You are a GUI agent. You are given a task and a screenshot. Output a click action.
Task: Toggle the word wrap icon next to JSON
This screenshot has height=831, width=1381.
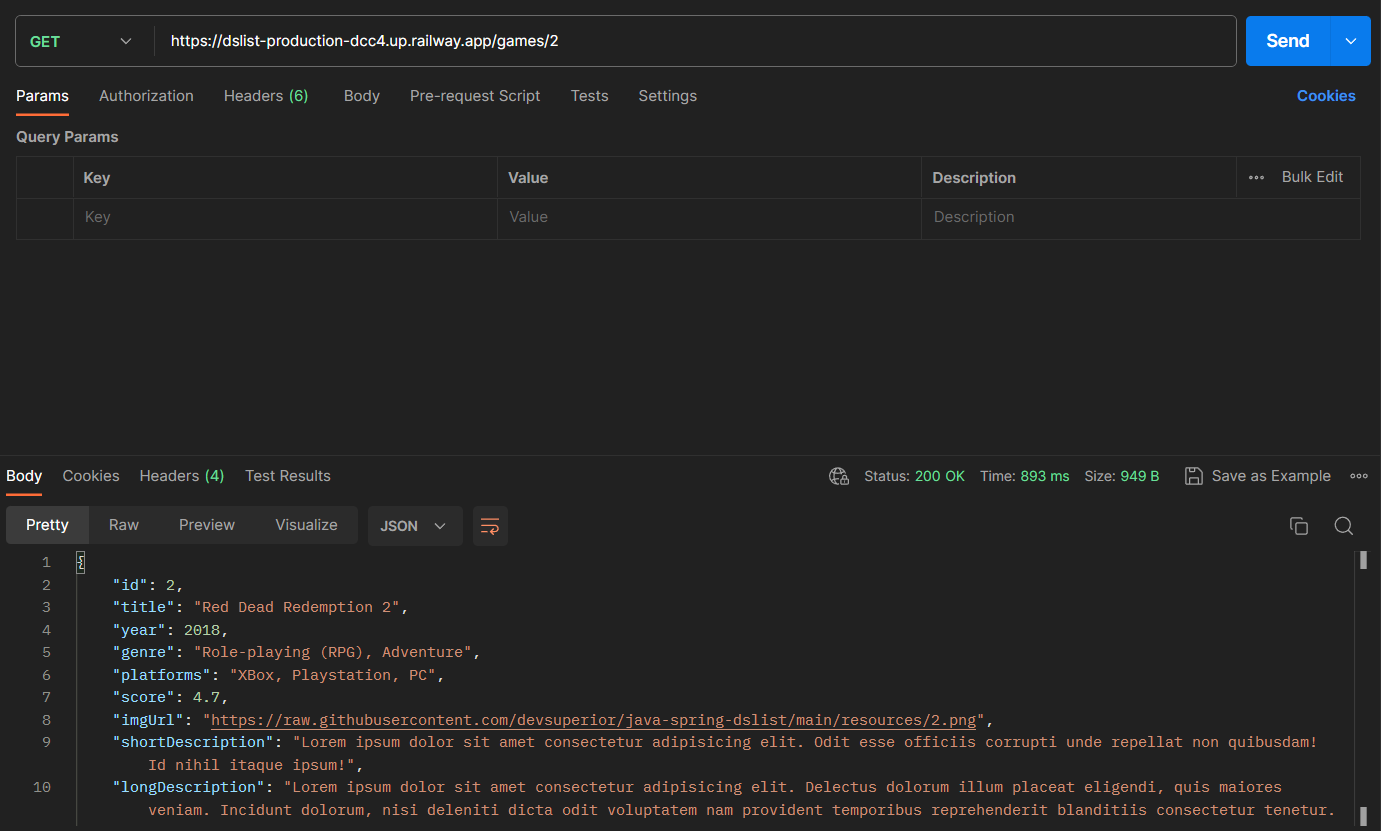pos(490,526)
